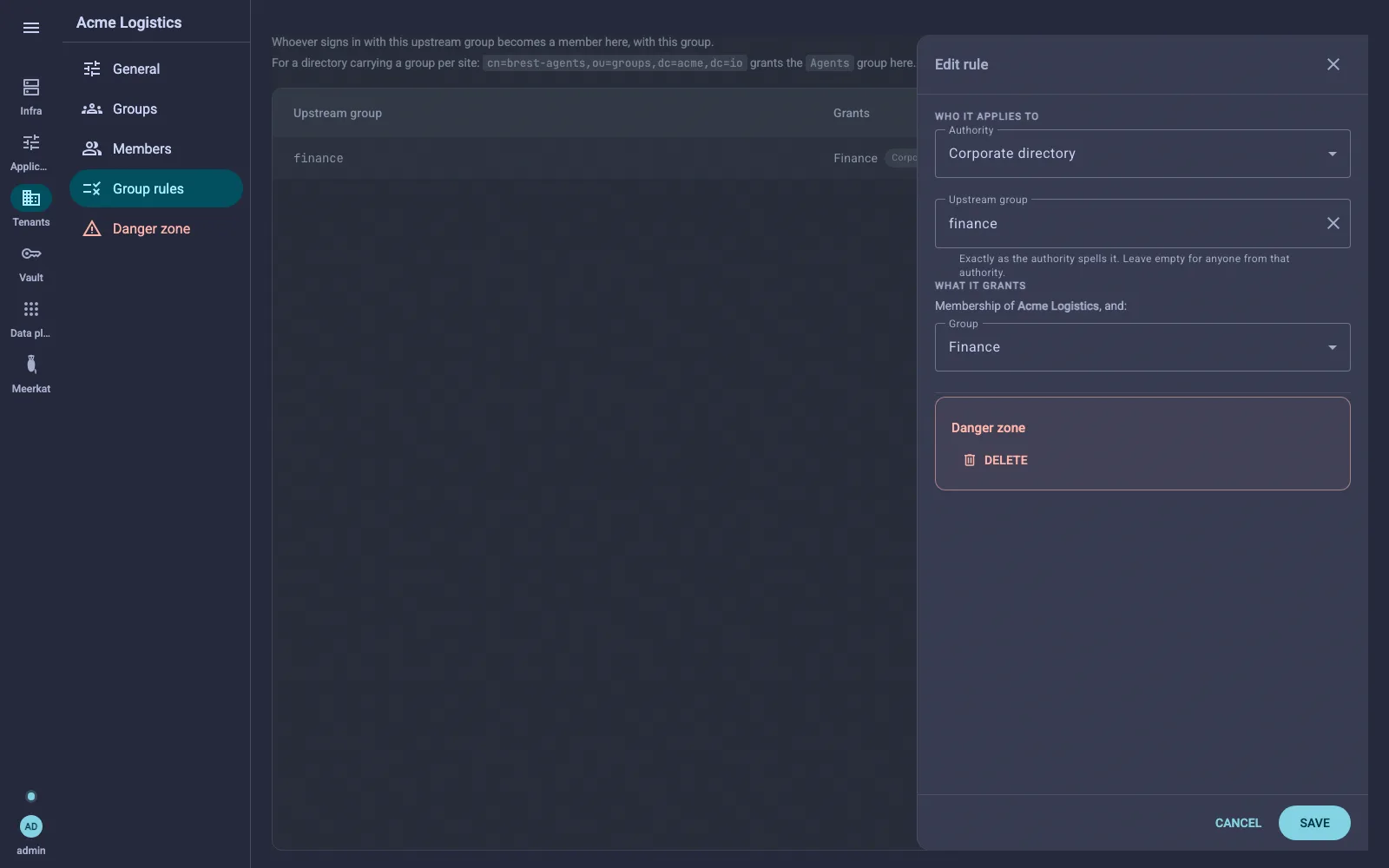Select the finance rule row

pos(595,158)
